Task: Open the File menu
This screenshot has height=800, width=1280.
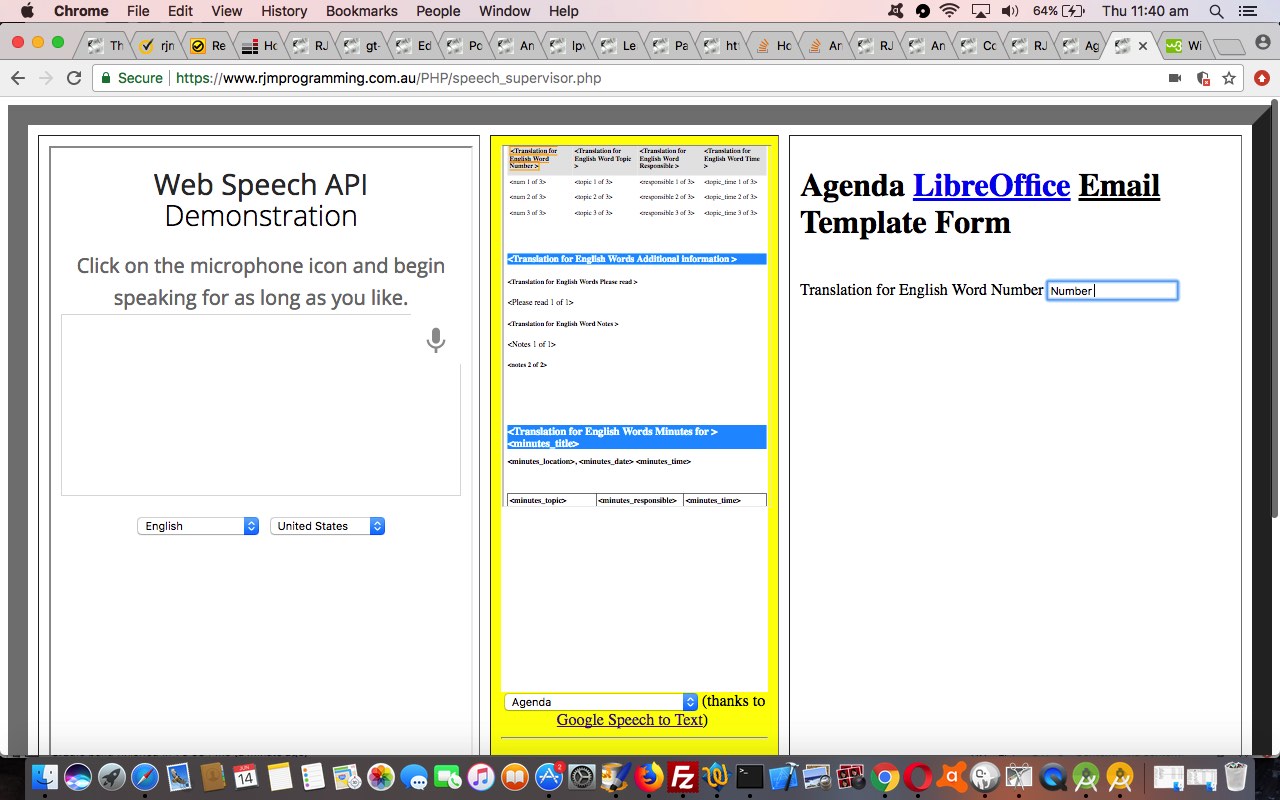Action: tap(138, 11)
